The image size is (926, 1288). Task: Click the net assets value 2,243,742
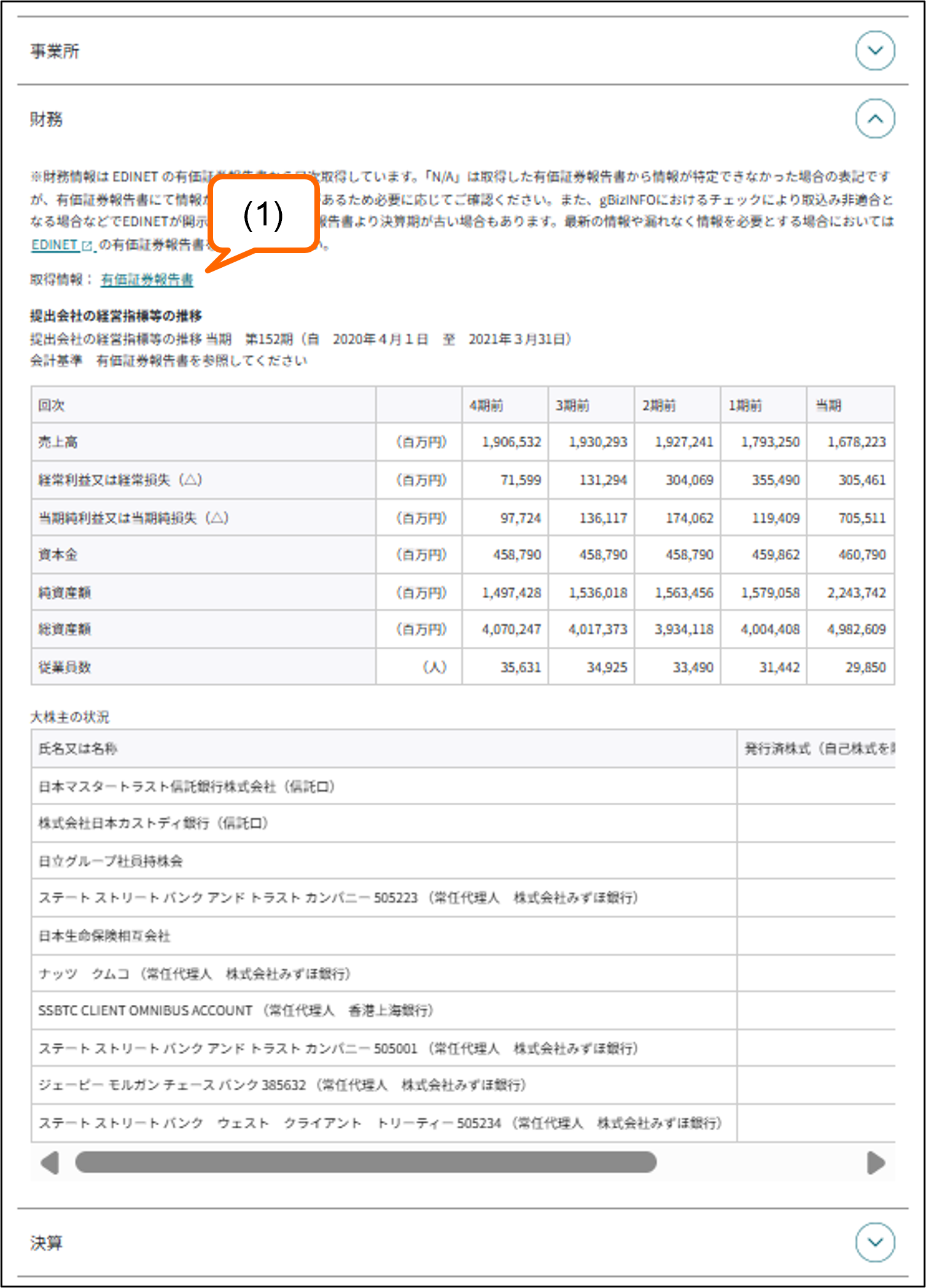[857, 593]
